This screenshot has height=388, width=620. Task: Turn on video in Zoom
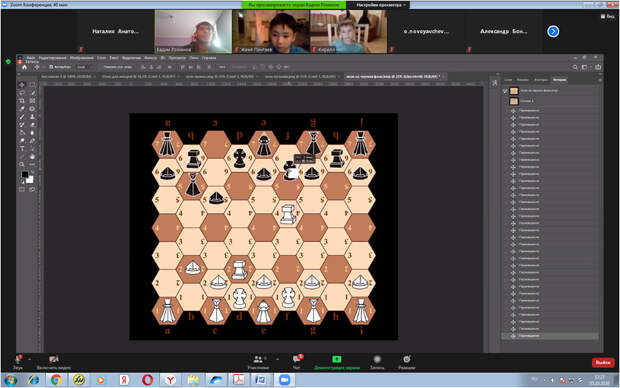click(54, 362)
